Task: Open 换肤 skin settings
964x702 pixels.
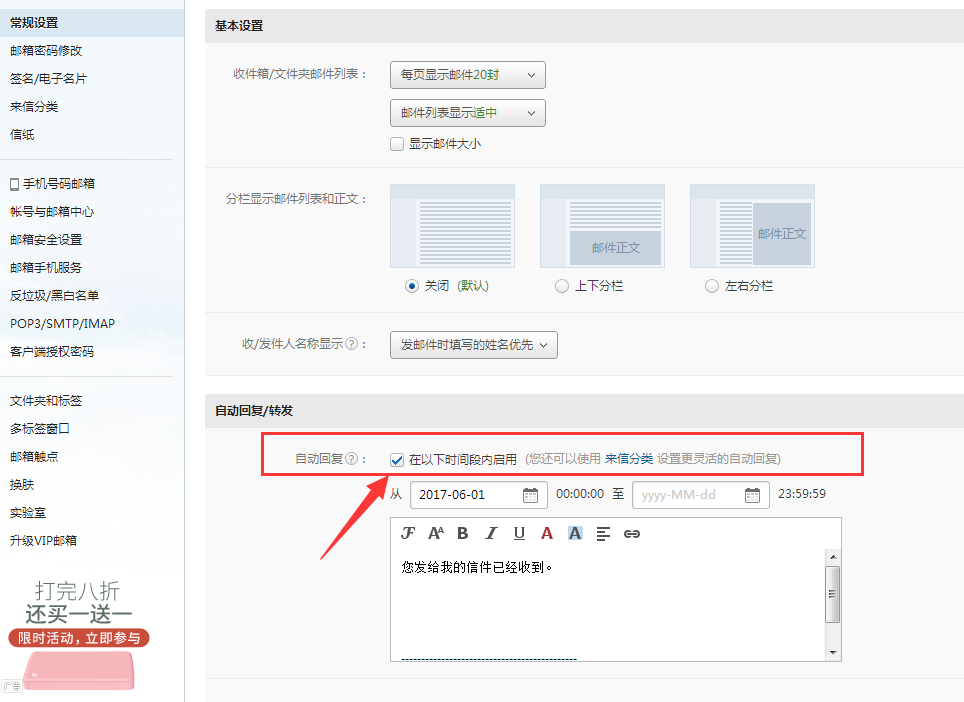Action: click(x=22, y=484)
